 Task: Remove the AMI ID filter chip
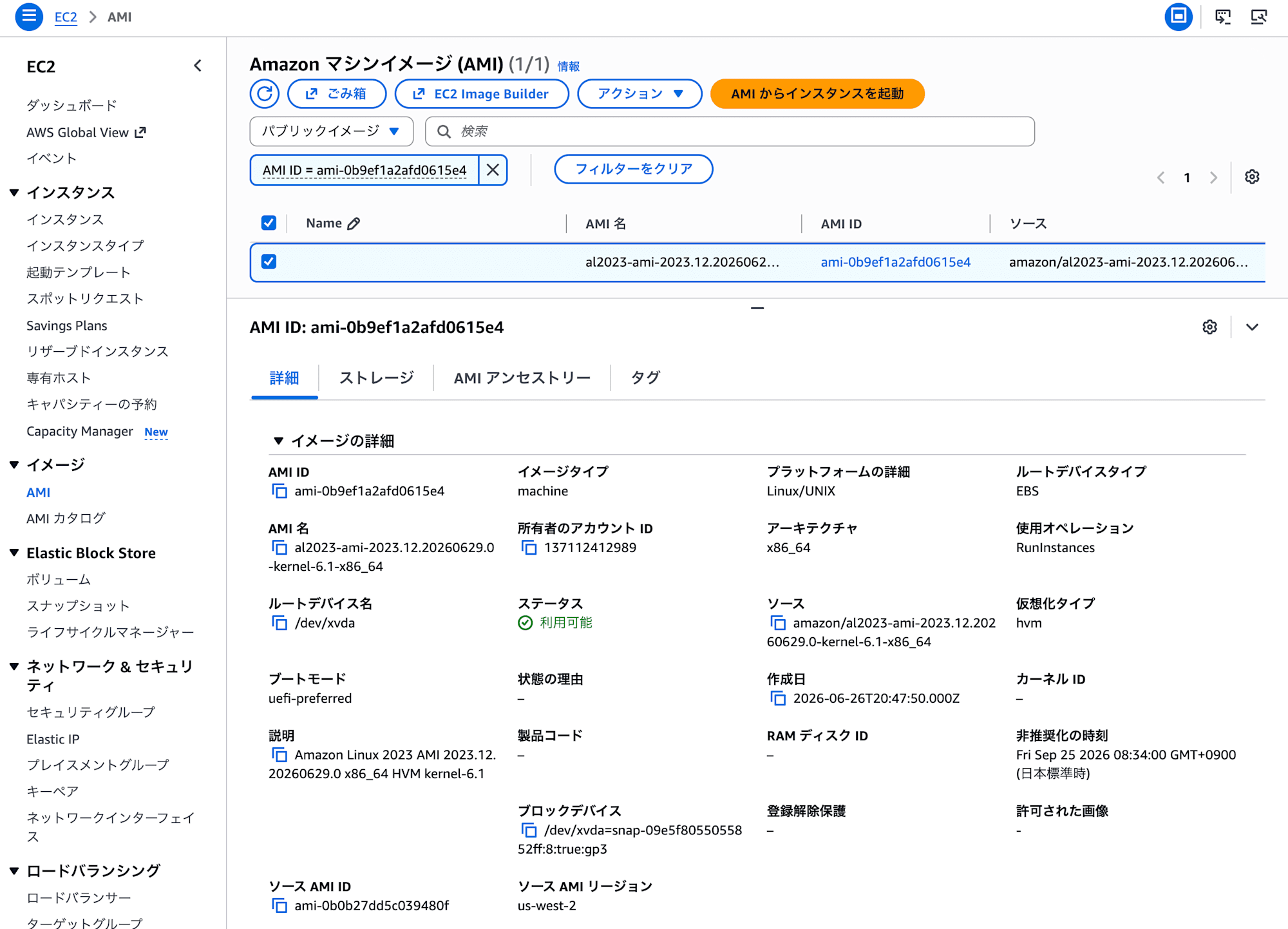coord(493,170)
